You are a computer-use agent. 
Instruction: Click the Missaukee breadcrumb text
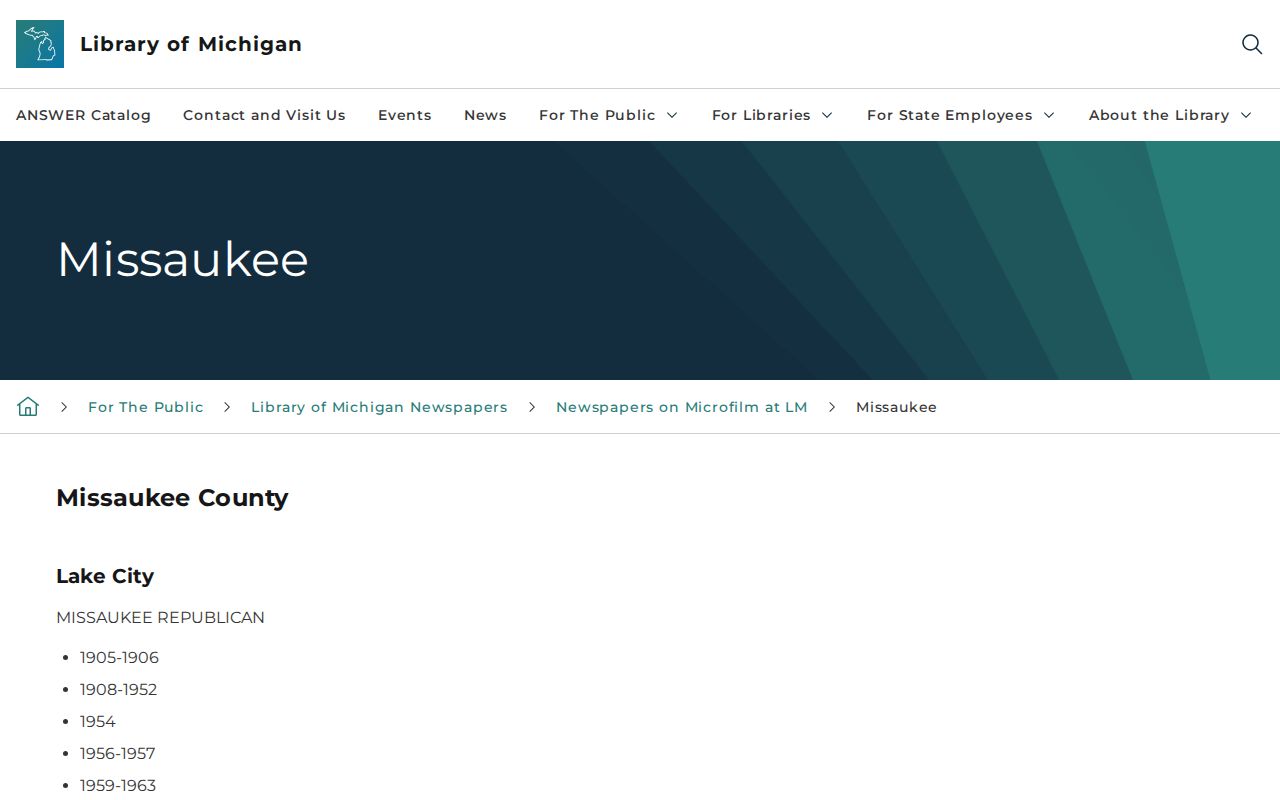896,407
